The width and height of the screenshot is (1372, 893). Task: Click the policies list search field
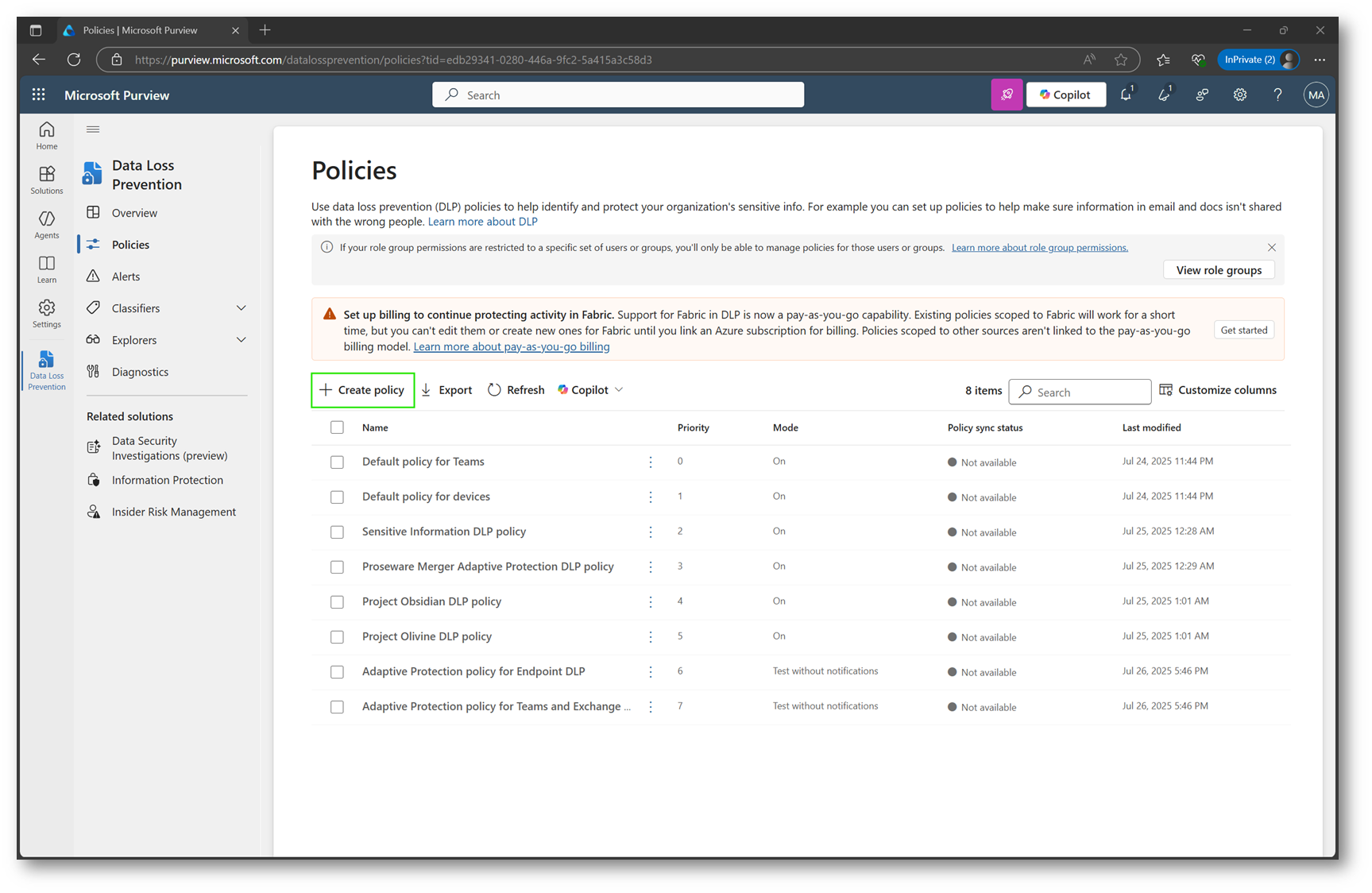[1080, 392]
